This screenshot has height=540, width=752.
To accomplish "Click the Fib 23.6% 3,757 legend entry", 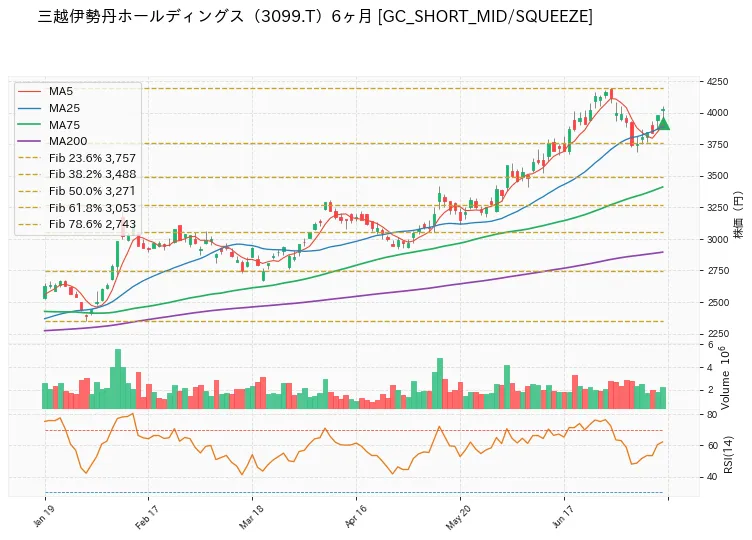I will pos(77,158).
